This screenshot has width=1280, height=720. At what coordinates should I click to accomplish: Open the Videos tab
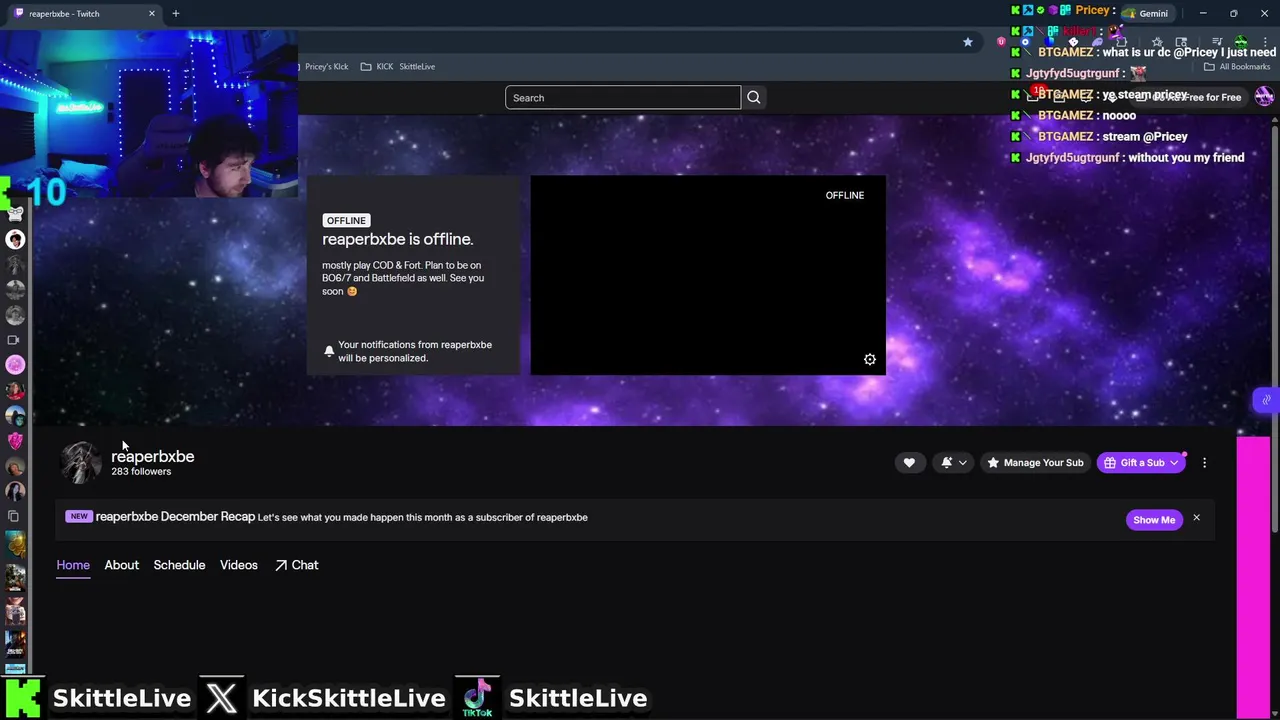point(239,565)
